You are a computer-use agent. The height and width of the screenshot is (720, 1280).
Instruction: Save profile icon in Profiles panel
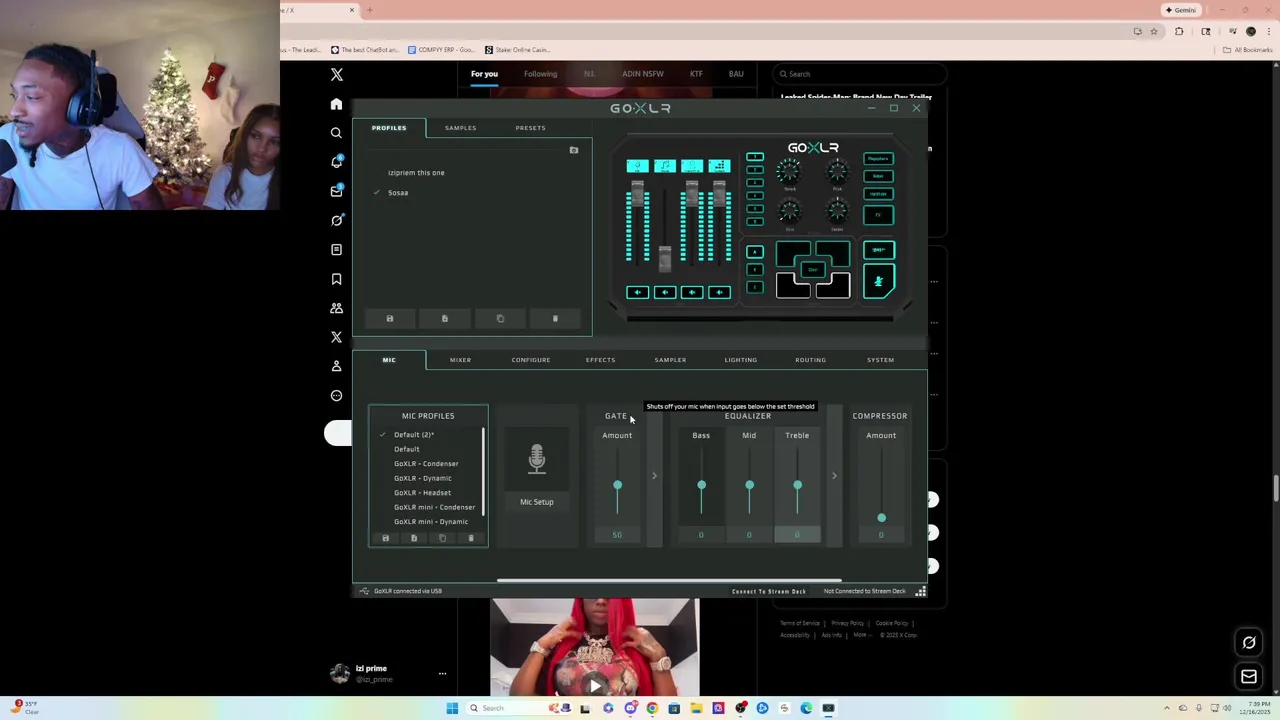390,319
